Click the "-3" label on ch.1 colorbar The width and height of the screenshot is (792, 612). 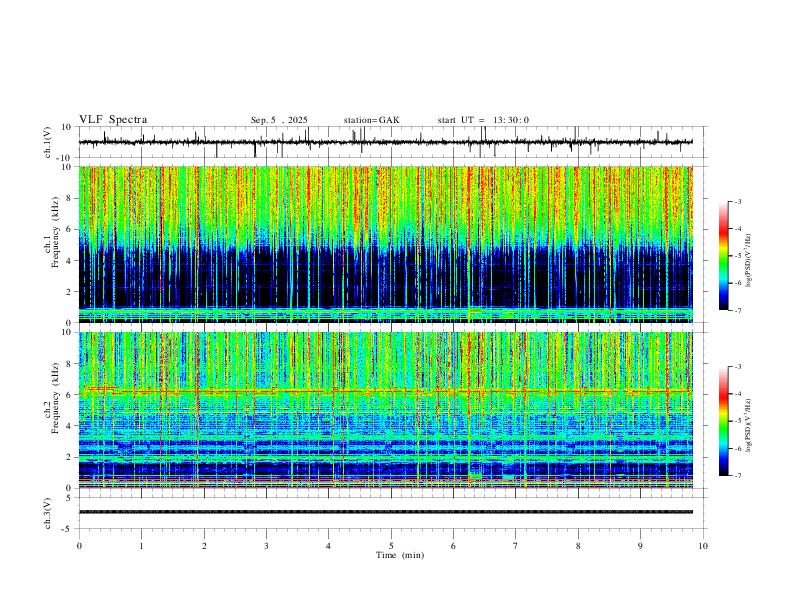[x=737, y=201]
